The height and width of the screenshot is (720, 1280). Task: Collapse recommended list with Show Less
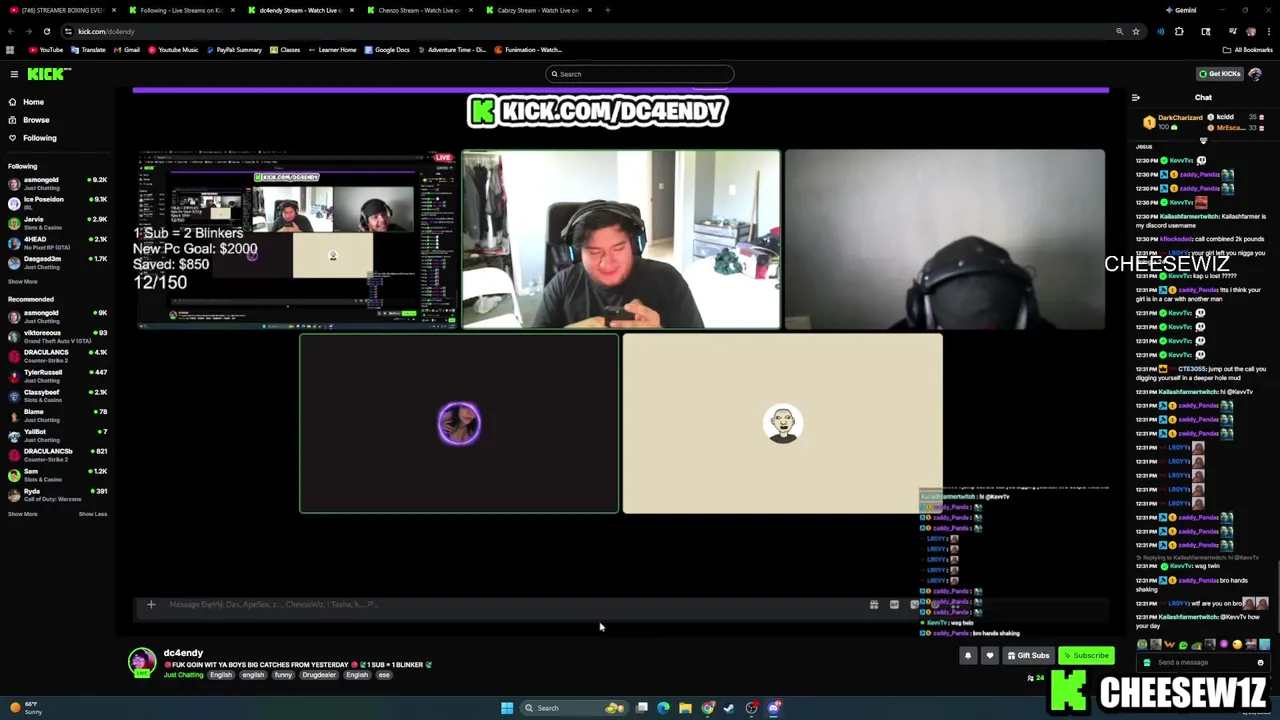(x=93, y=514)
